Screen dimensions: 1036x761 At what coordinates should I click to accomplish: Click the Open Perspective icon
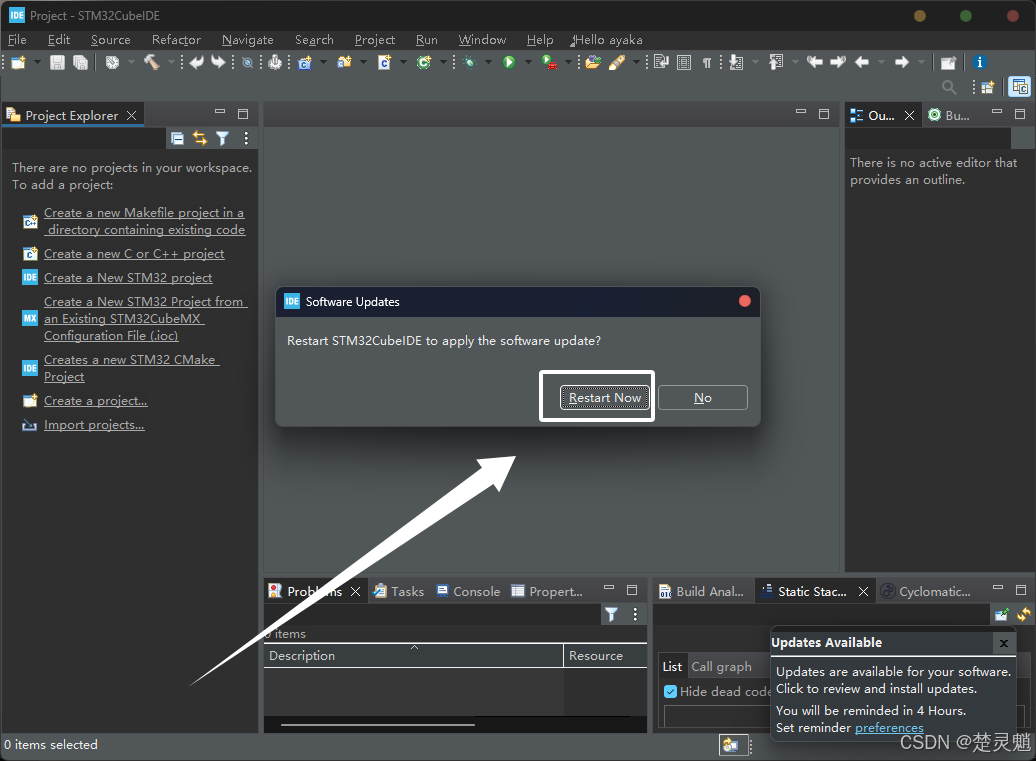point(988,87)
